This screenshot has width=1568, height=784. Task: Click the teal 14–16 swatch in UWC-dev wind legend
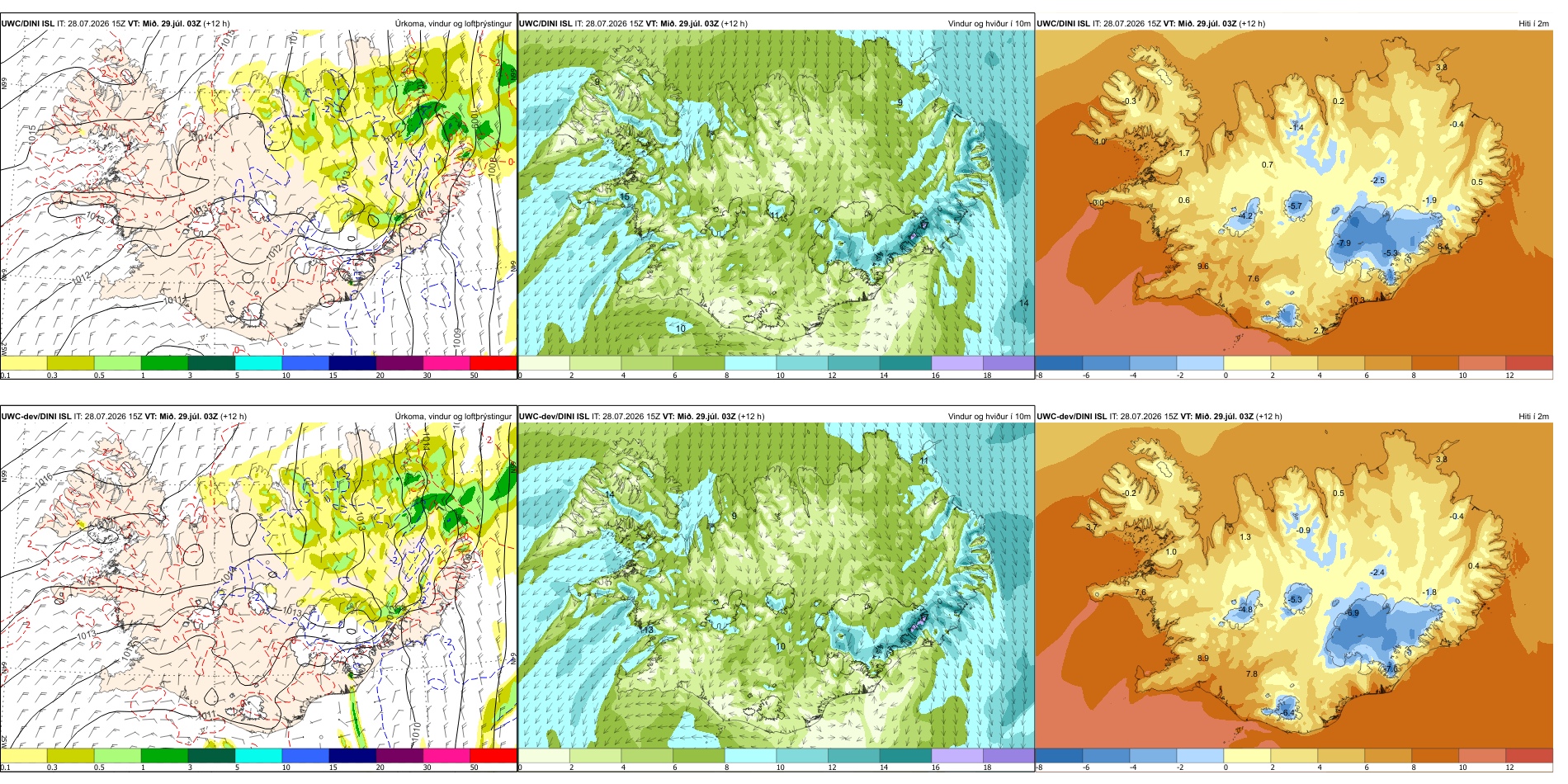[905, 755]
